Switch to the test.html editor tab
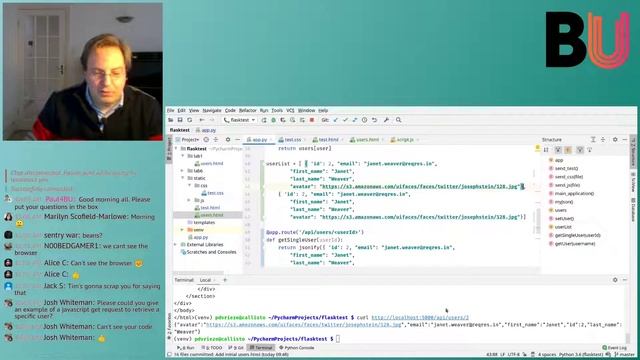This screenshot has width=640, height=360. click(x=326, y=140)
